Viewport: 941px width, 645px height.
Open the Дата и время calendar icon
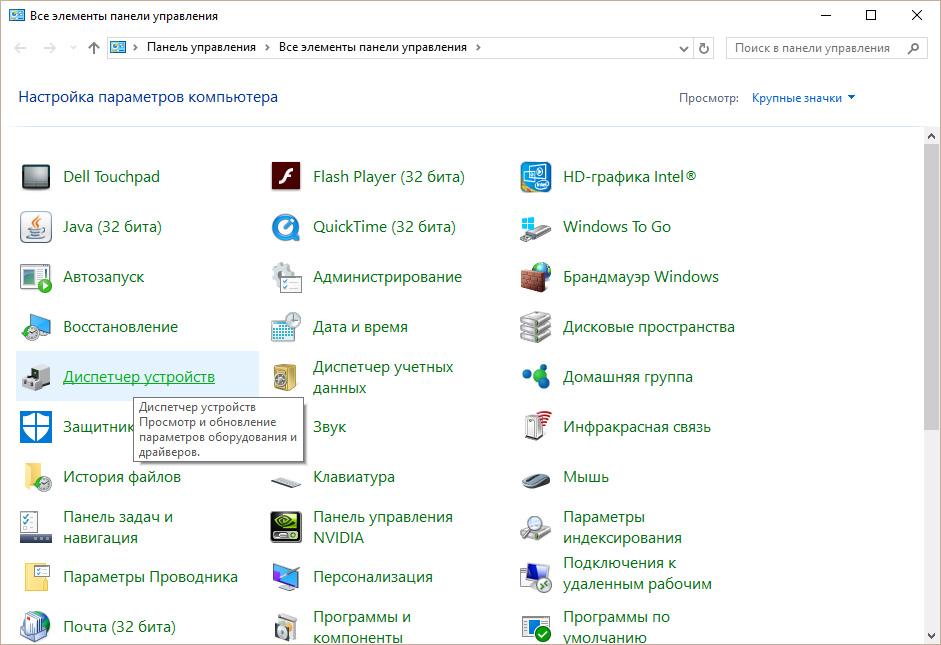pos(286,327)
